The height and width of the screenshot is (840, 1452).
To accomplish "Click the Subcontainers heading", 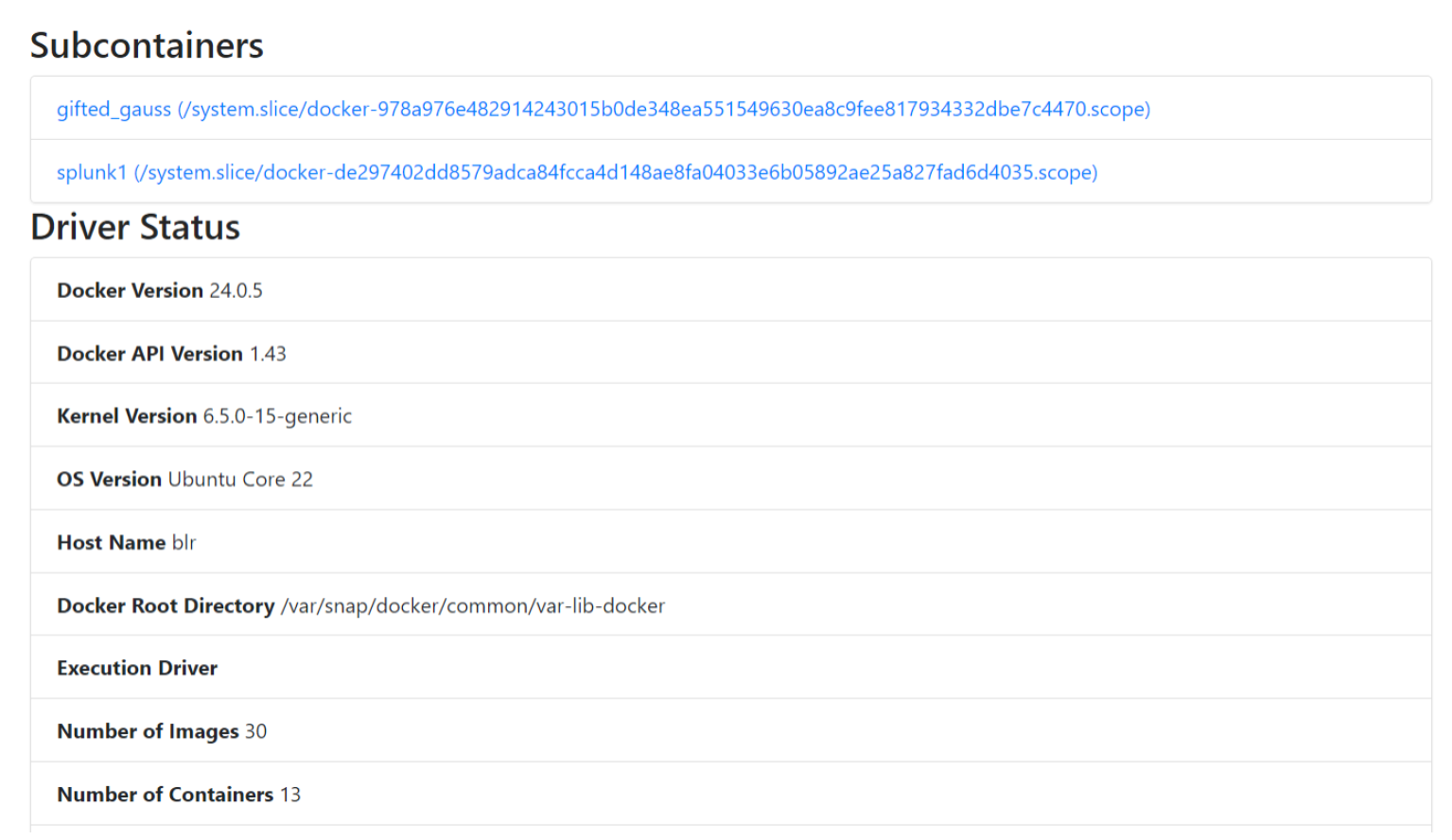I will click(x=147, y=45).
